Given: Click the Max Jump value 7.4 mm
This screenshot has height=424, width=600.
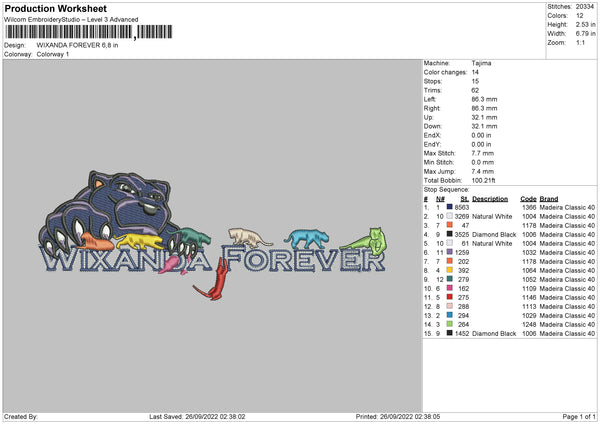Looking at the screenshot, I should [x=483, y=171].
